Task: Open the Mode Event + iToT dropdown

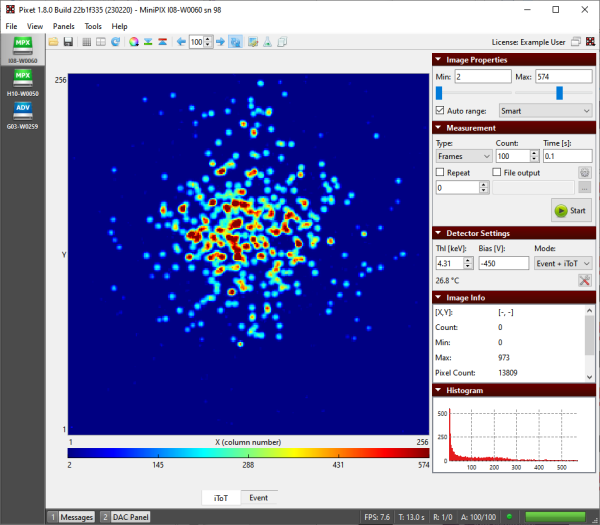Action: pos(563,263)
